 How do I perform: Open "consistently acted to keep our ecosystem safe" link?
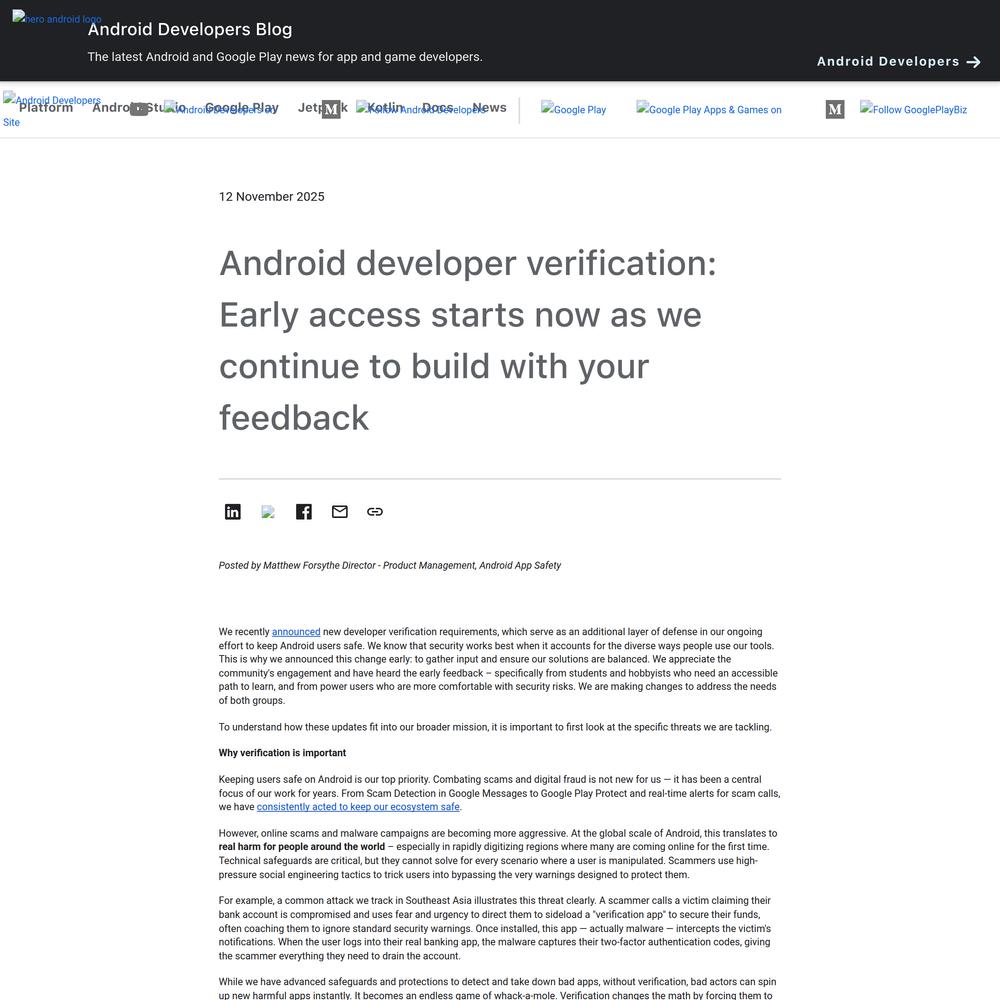[358, 807]
